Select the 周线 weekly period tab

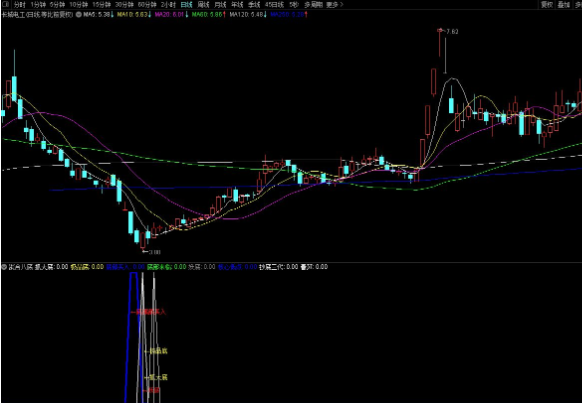coord(203,5)
